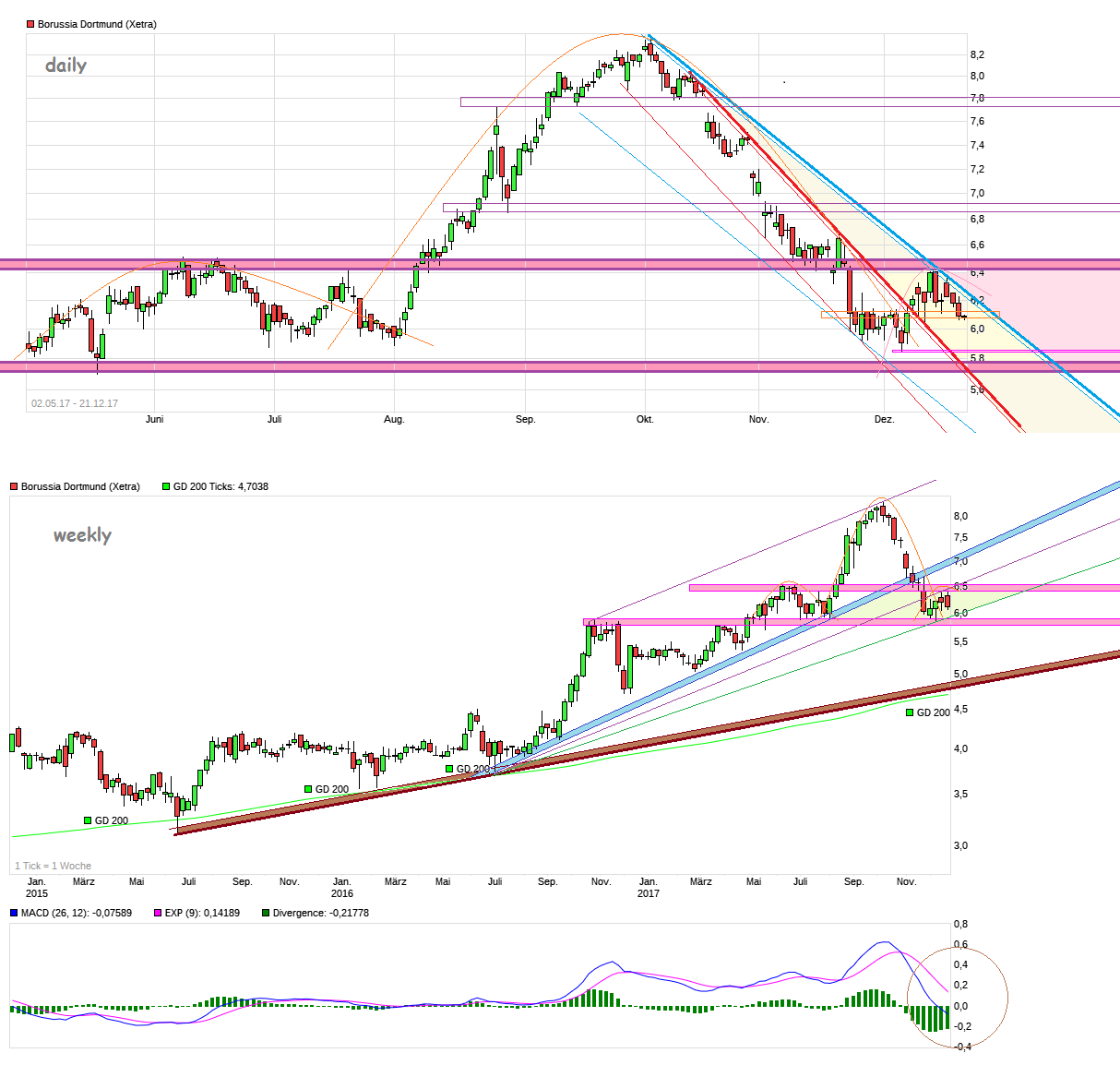Click the 'Aug.' axis label on daily chart
The height and width of the screenshot is (1065, 1120).
[x=394, y=419]
